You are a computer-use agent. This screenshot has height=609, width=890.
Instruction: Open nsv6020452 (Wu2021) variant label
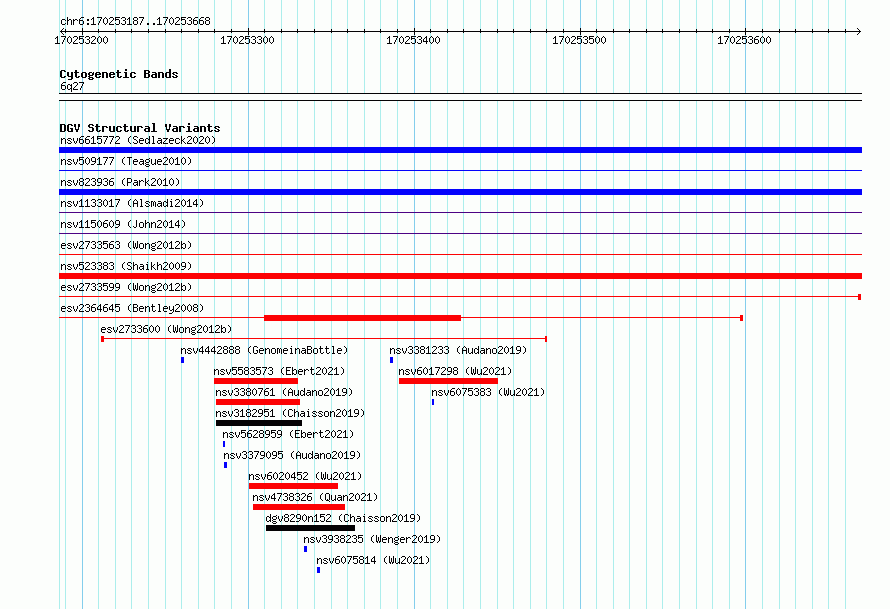[x=305, y=476]
